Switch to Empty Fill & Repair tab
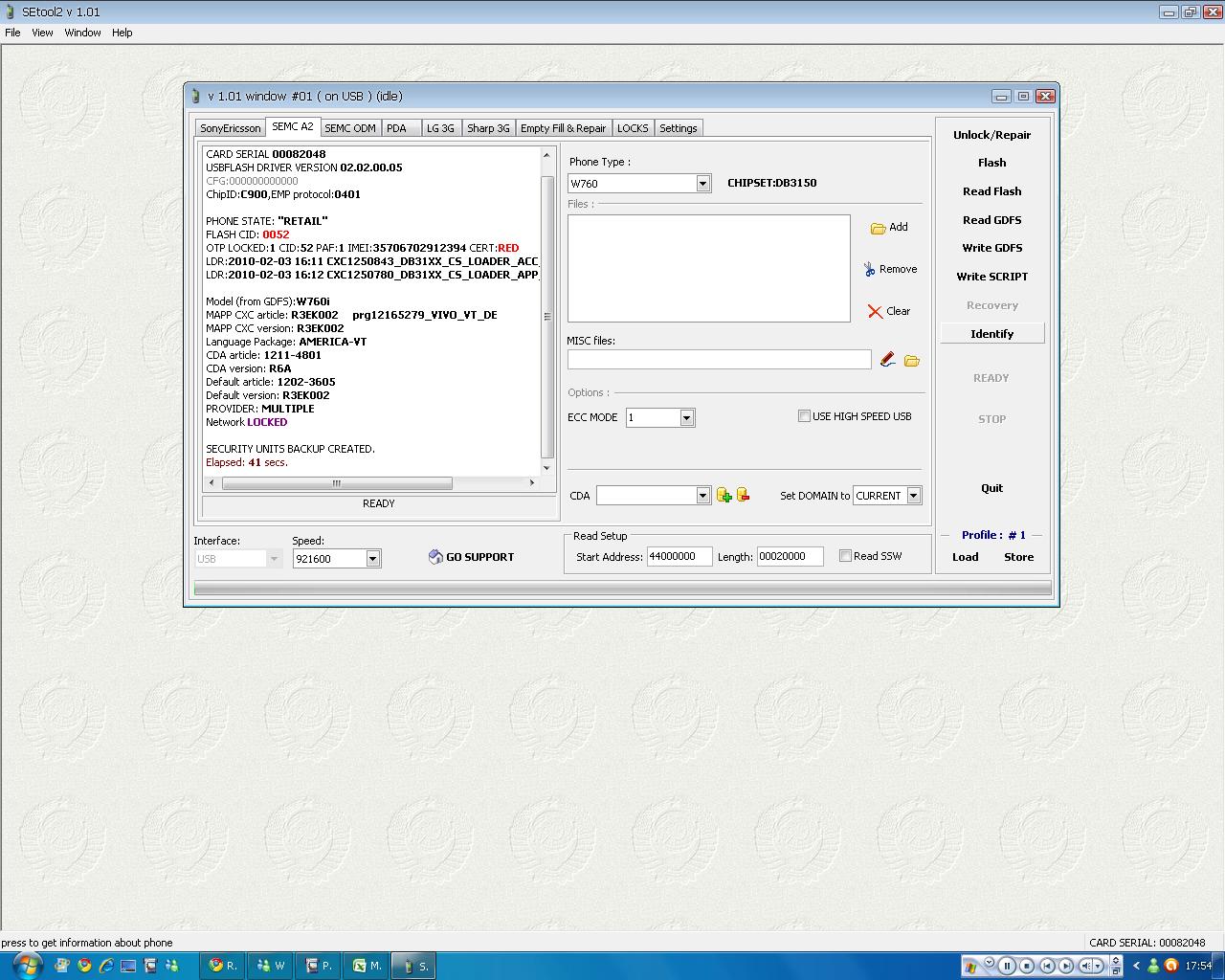 [563, 128]
